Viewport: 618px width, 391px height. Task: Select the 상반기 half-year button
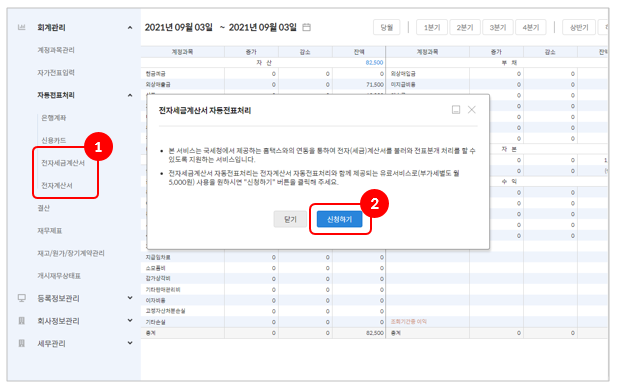[579, 27]
